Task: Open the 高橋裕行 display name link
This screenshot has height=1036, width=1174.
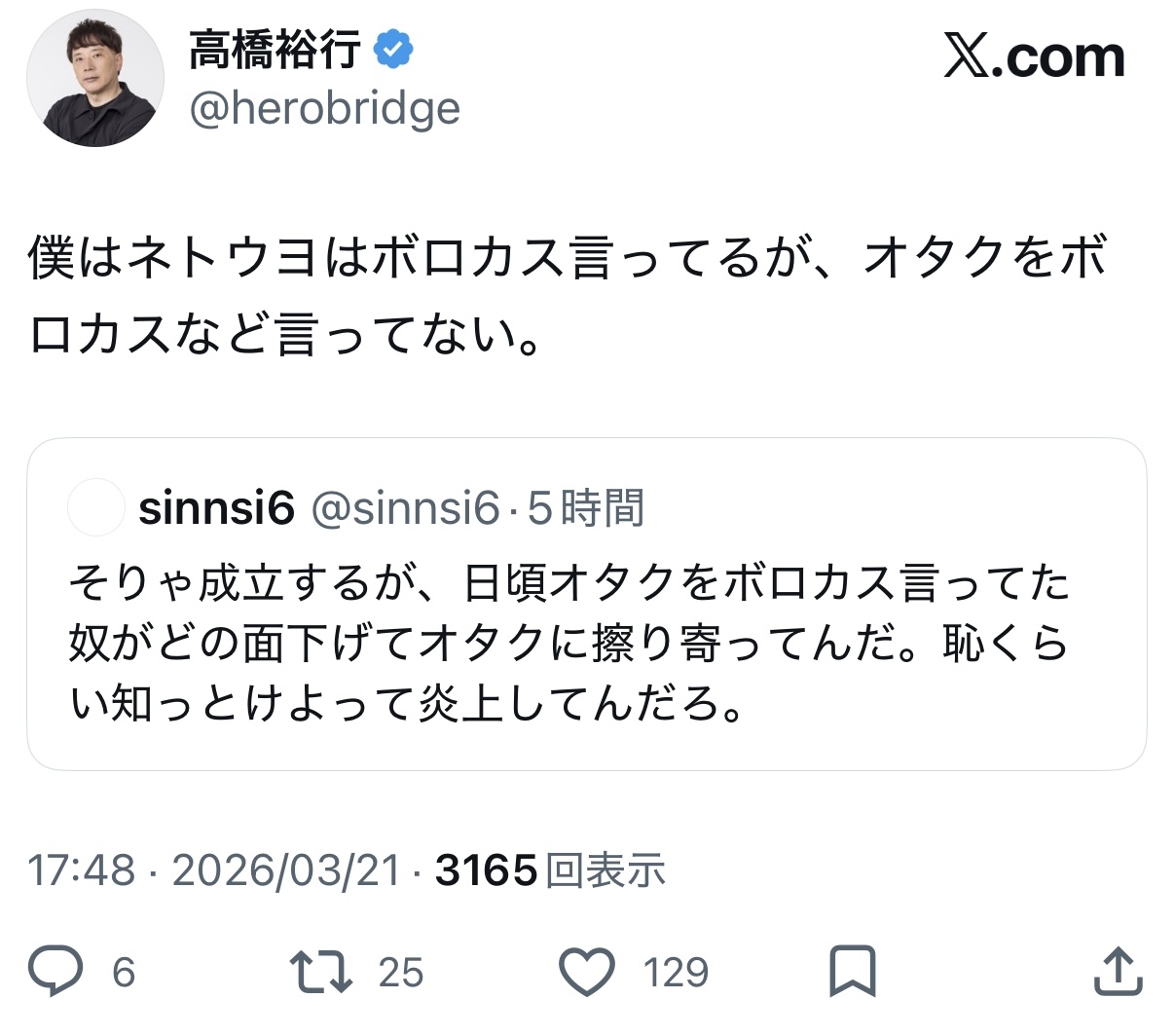Action: tap(275, 50)
